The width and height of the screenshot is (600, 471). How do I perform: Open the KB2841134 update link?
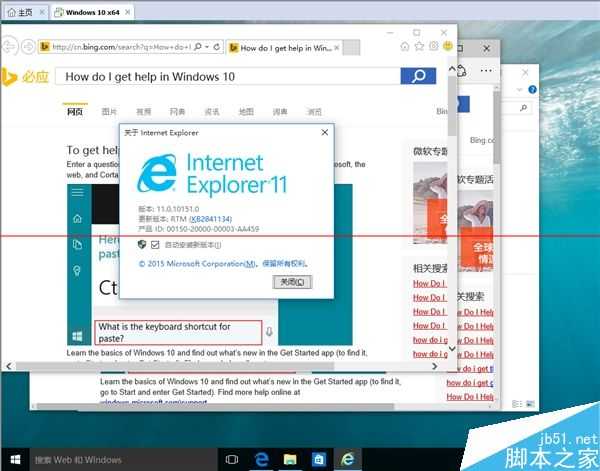point(210,219)
